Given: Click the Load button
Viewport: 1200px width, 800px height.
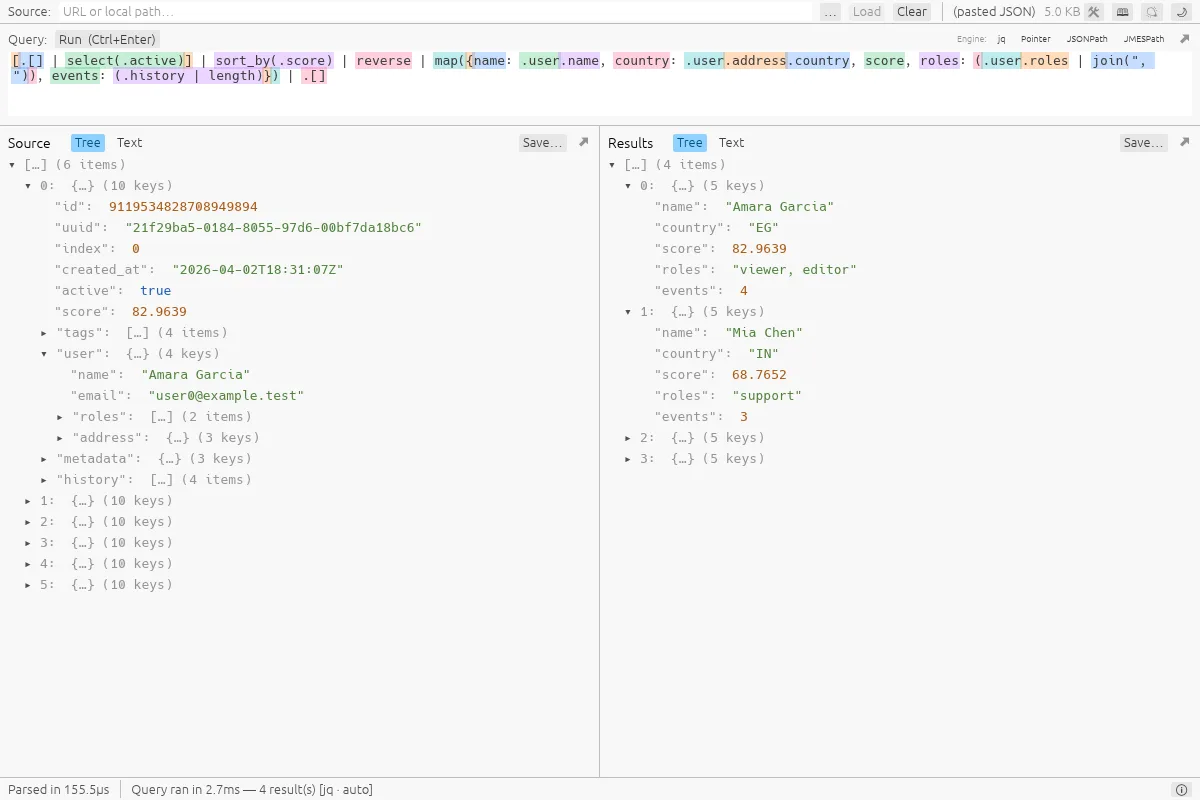Looking at the screenshot, I should pos(867,12).
